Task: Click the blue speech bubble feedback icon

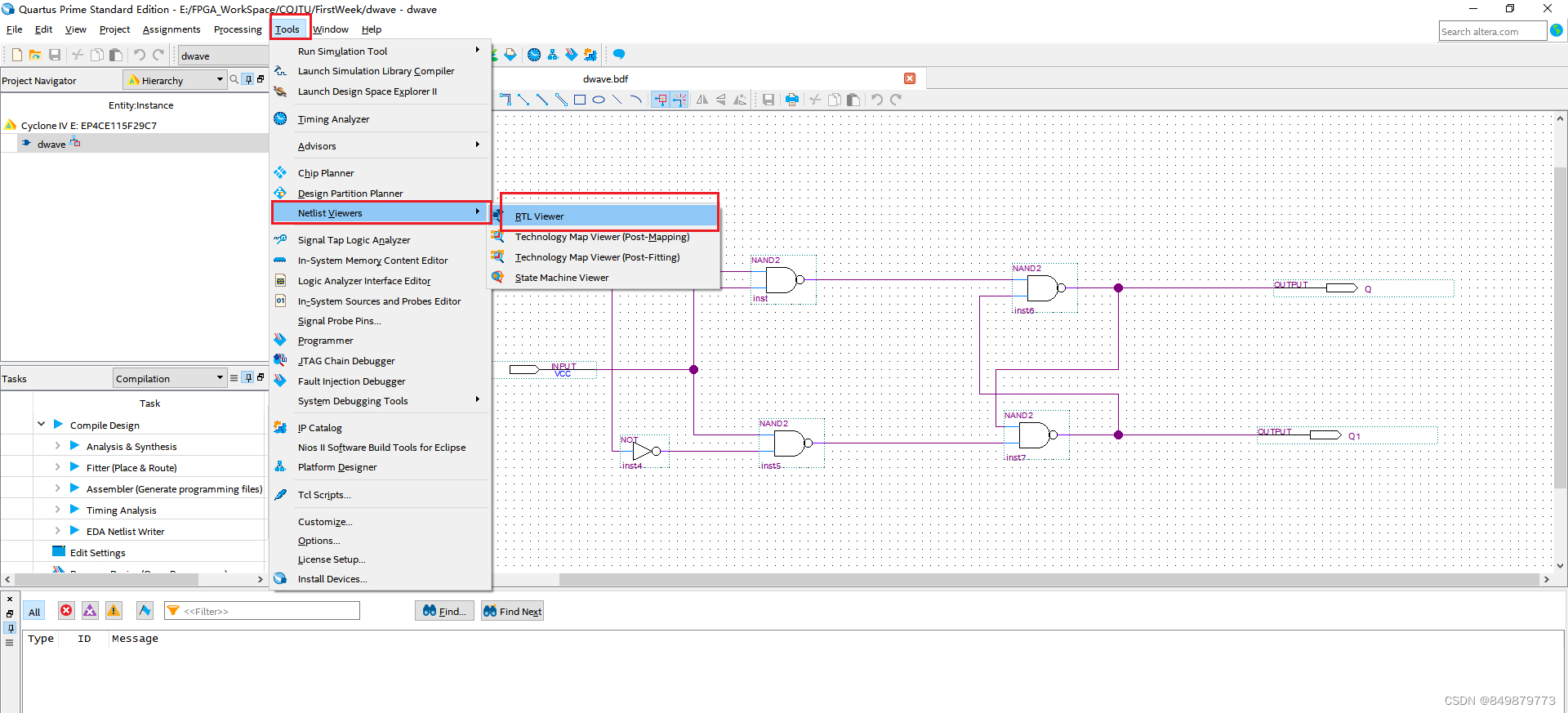Action: (x=619, y=55)
